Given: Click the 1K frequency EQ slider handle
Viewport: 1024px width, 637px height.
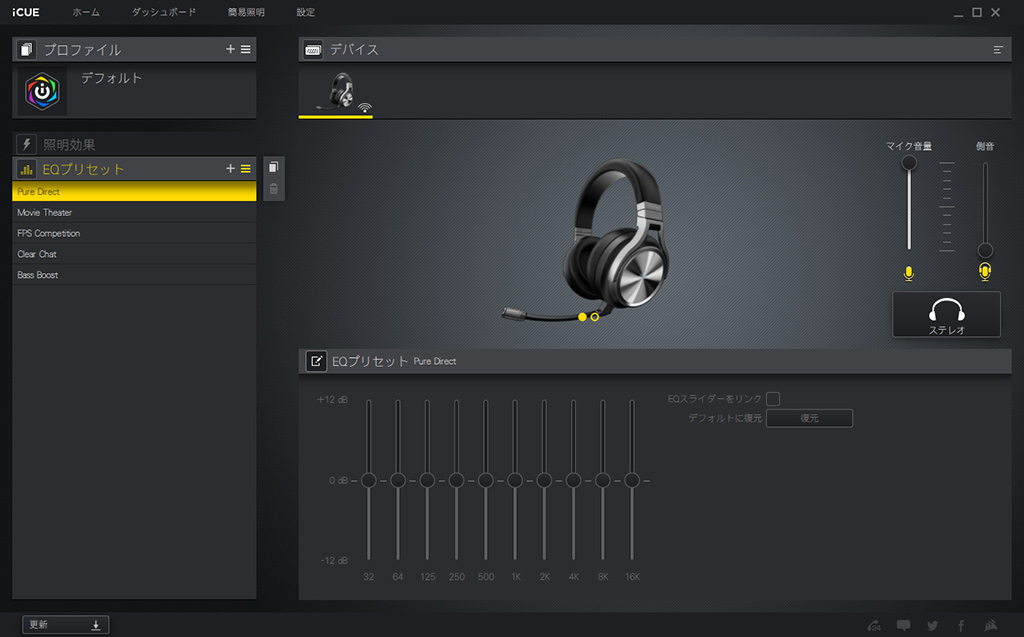Looking at the screenshot, I should [x=515, y=481].
